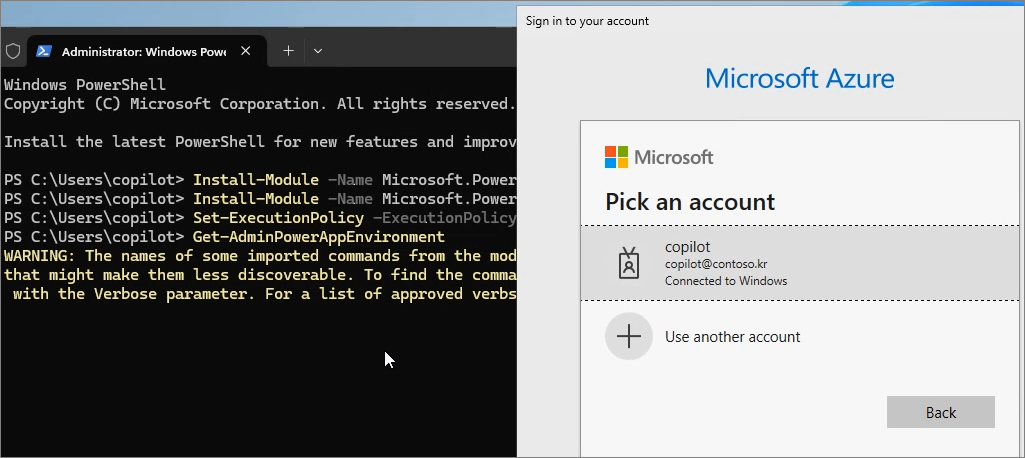The height and width of the screenshot is (458, 1025).
Task: Click the shield icon in the terminal title bar
Action: [13, 51]
